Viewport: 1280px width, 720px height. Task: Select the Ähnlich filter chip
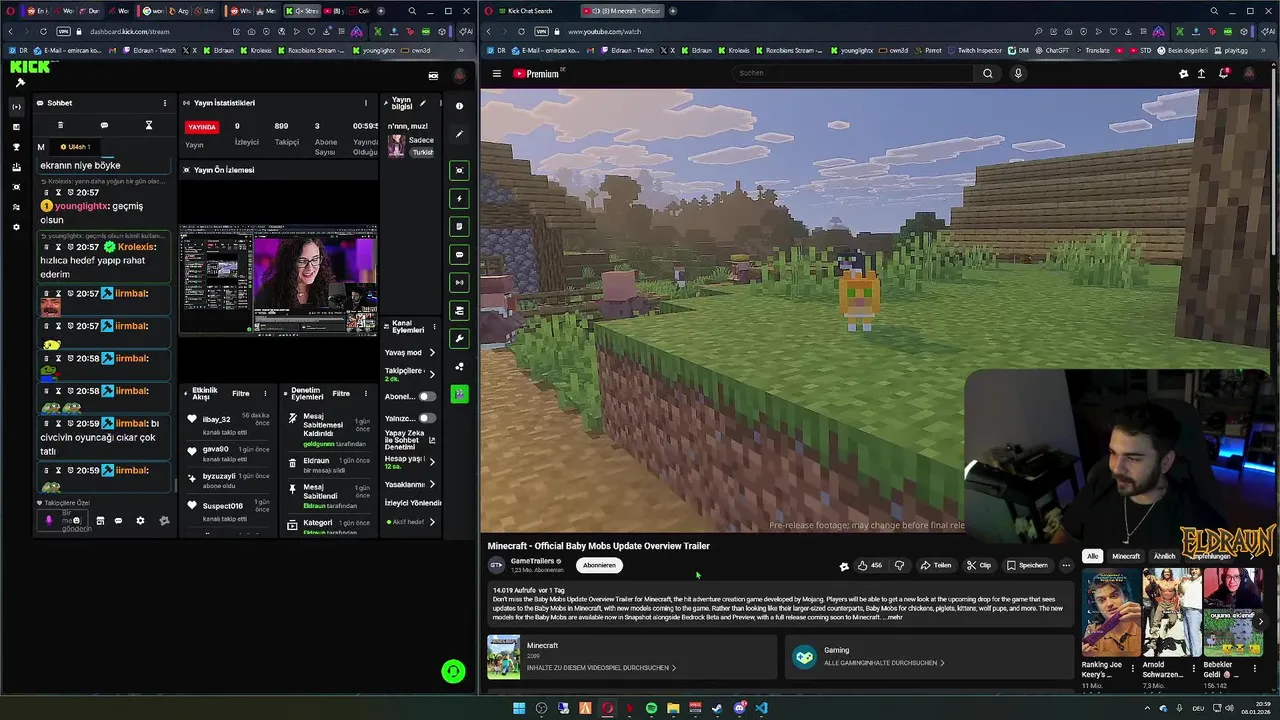point(1164,556)
